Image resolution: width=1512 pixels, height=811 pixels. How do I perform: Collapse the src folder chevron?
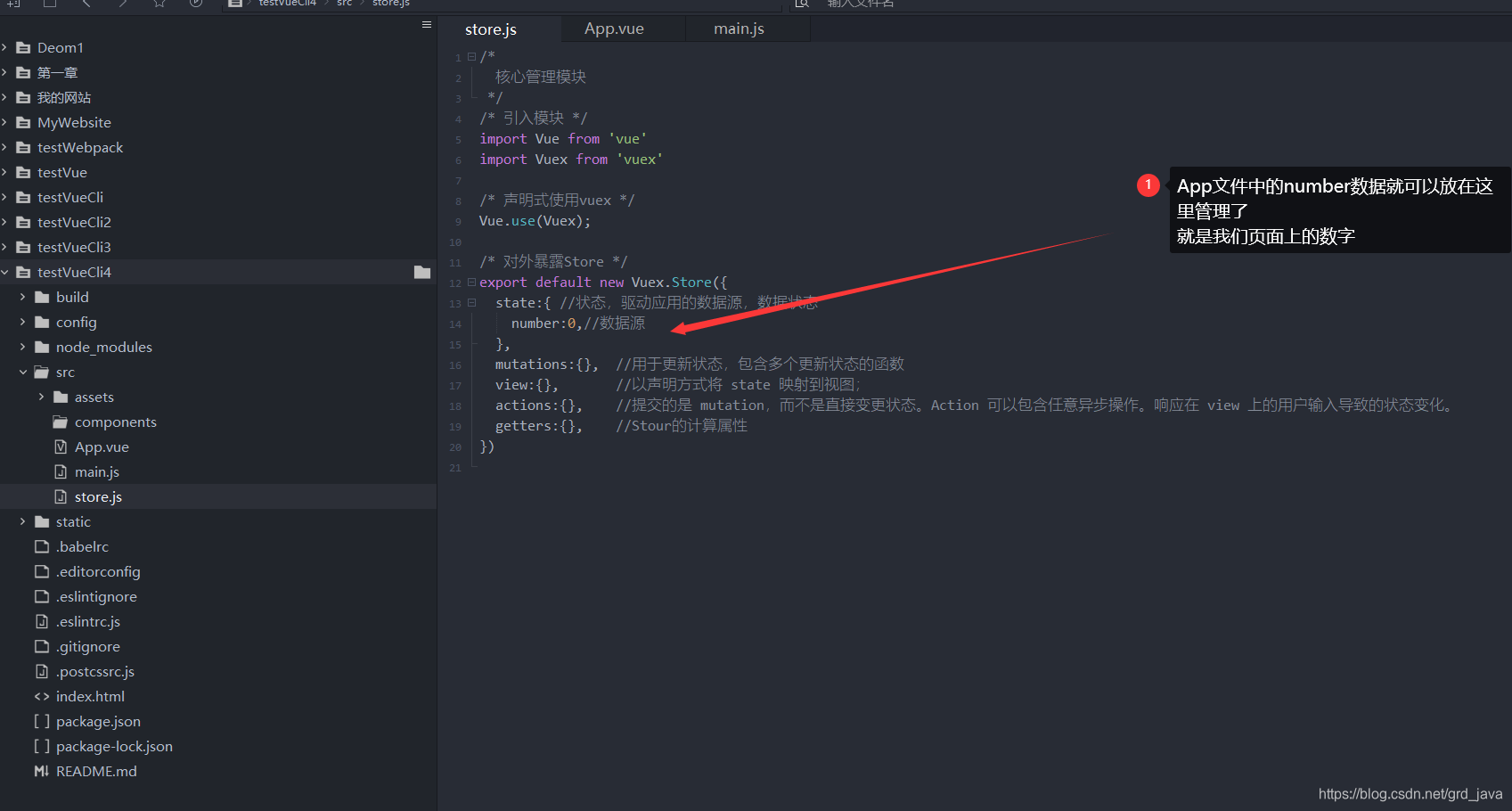[x=23, y=372]
